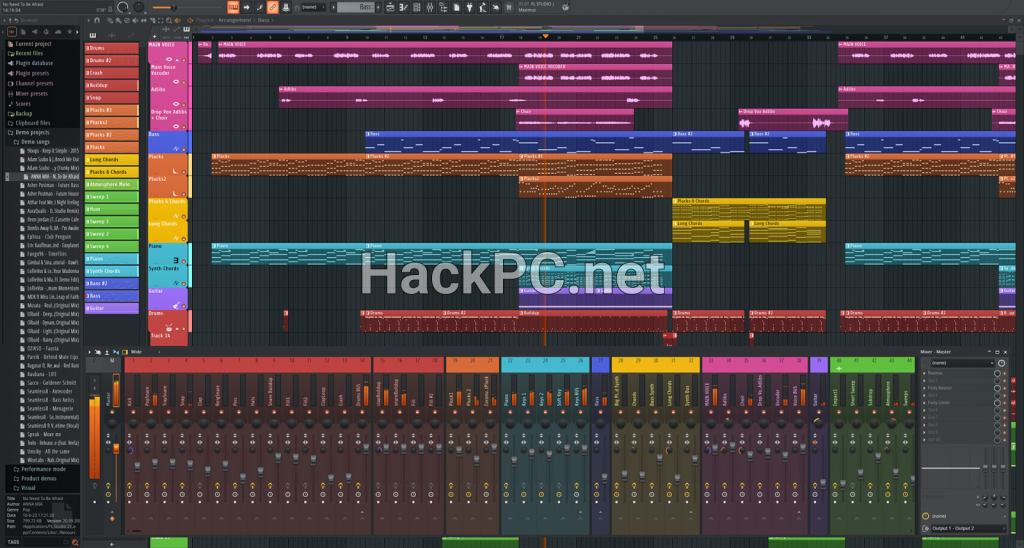Click the TAGS button in browser
1024x548 pixels.
point(12,541)
